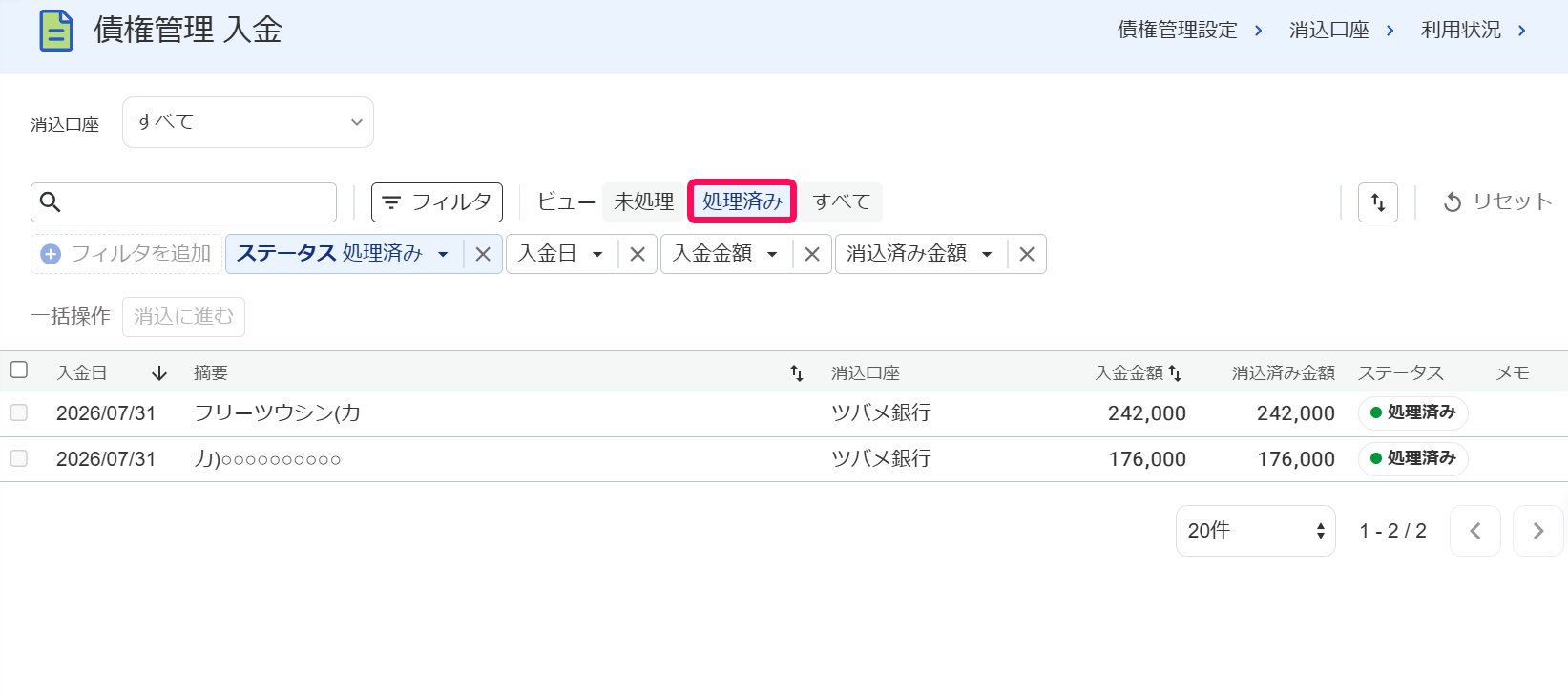Viewport: 1568px width, 697px height.
Task: Click the 処理済み status badge for 176,000 row
Action: (x=1412, y=458)
